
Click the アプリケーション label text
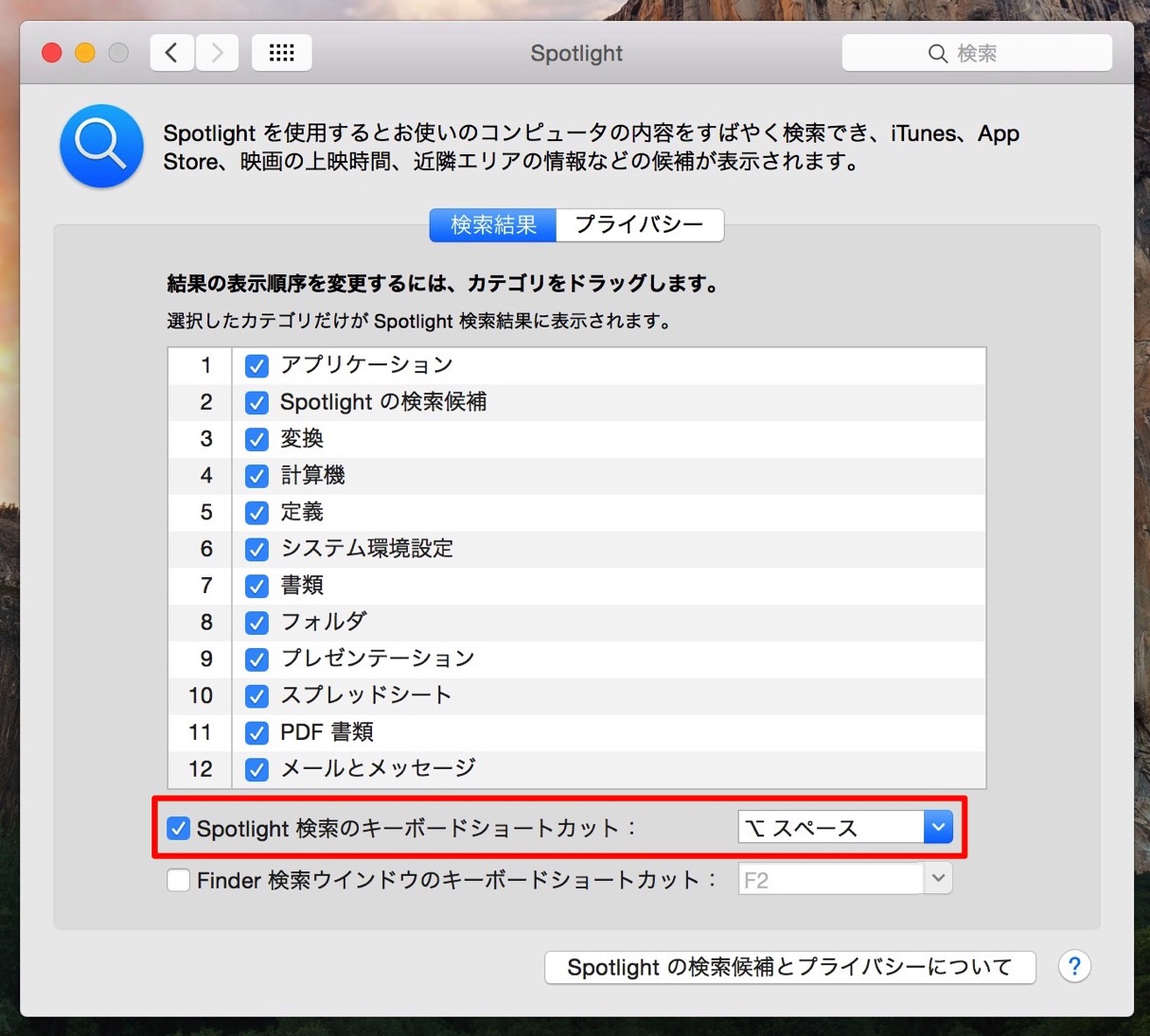(x=367, y=365)
